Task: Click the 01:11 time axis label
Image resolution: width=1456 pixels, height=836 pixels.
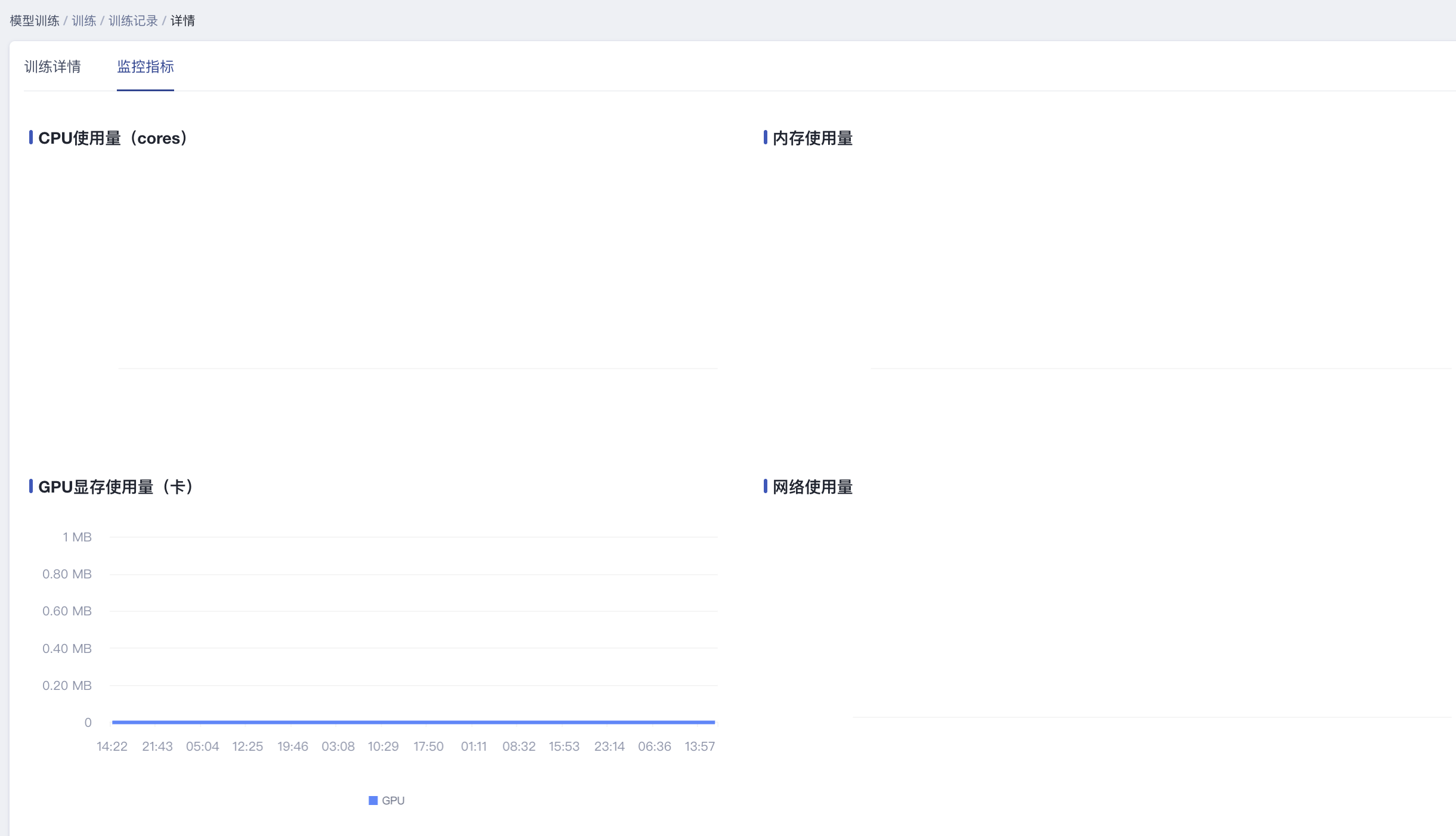Action: 473,747
